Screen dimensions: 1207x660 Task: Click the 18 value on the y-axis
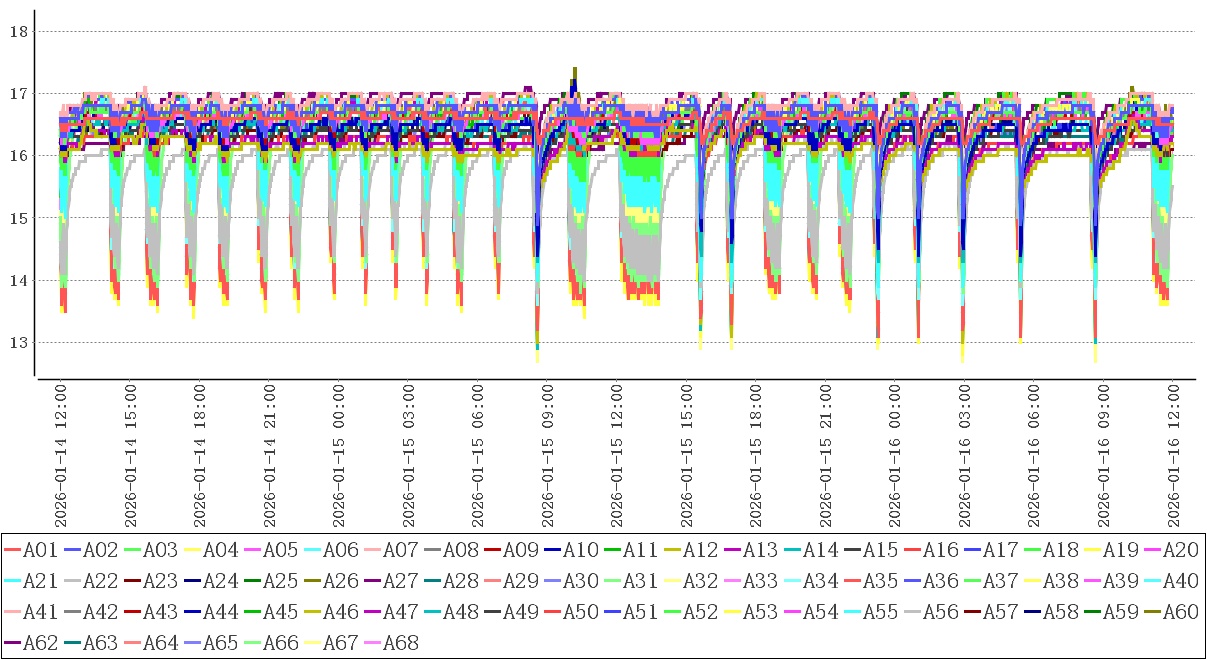point(19,31)
